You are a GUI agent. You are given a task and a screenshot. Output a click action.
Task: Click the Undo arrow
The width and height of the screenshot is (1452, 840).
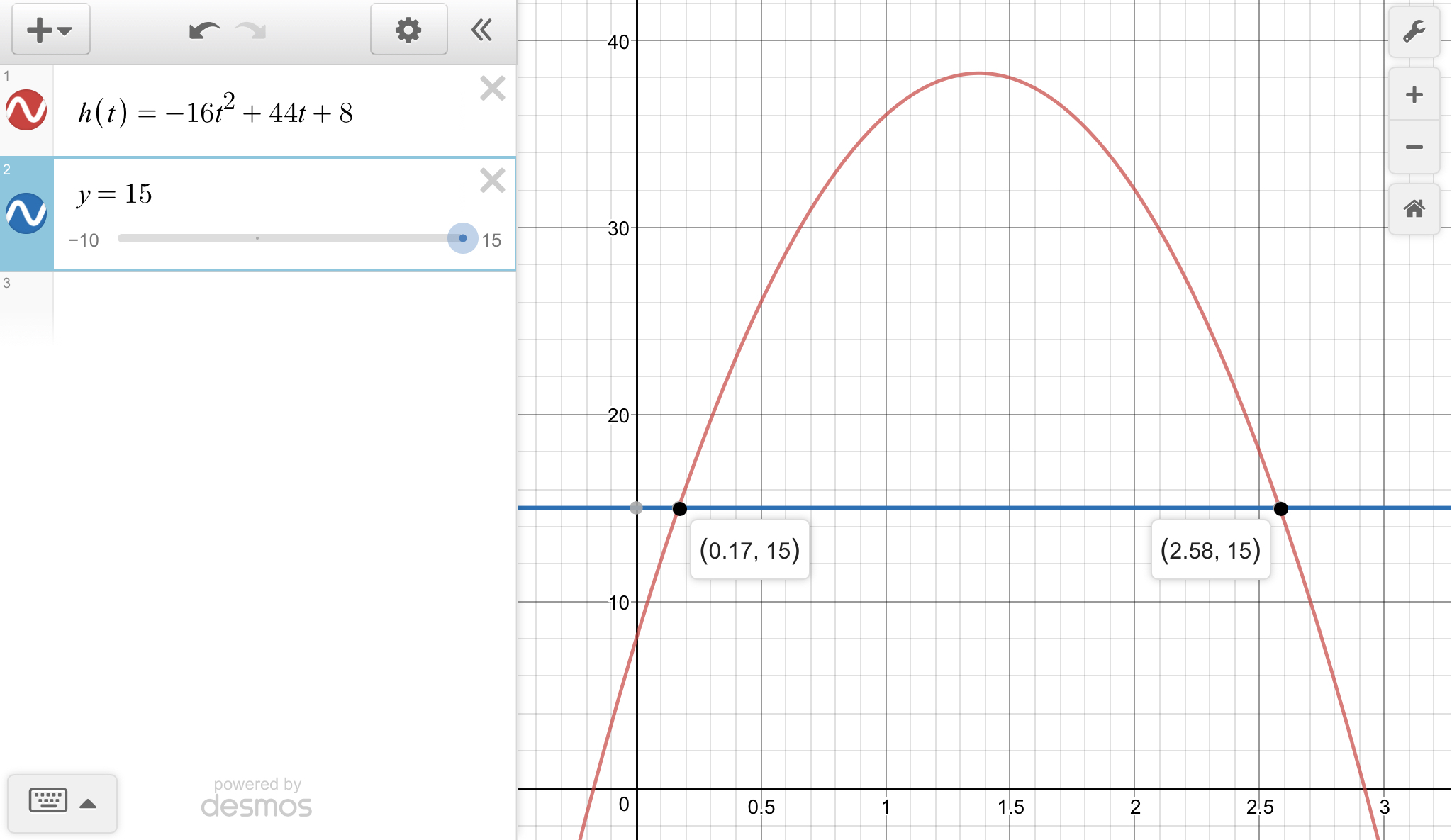click(204, 30)
